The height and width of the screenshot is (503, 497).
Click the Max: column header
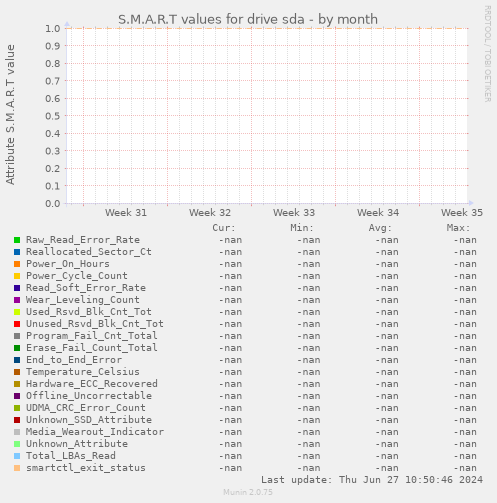pyautogui.click(x=458, y=228)
